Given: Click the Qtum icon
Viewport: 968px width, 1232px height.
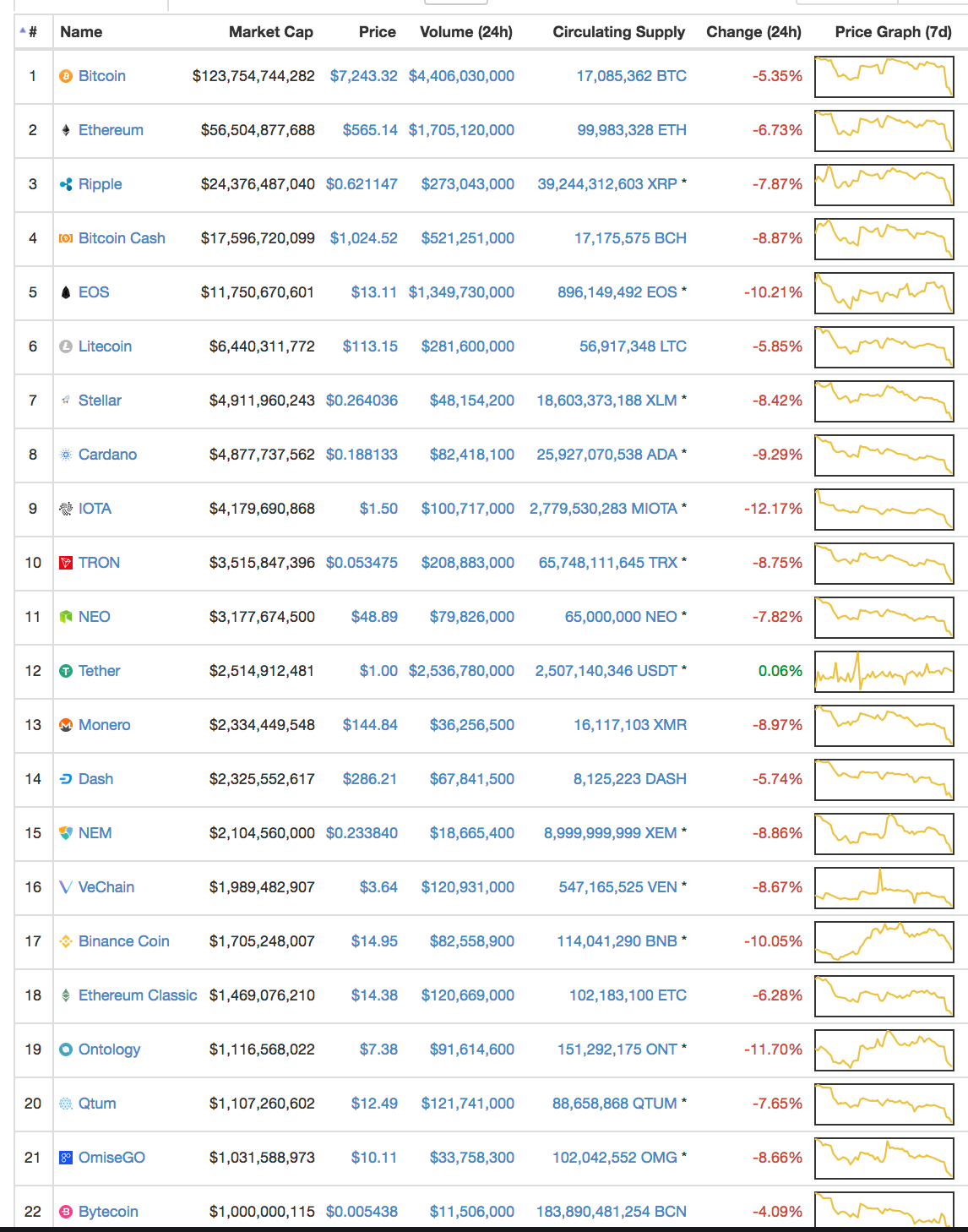Looking at the screenshot, I should pyautogui.click(x=66, y=1104).
